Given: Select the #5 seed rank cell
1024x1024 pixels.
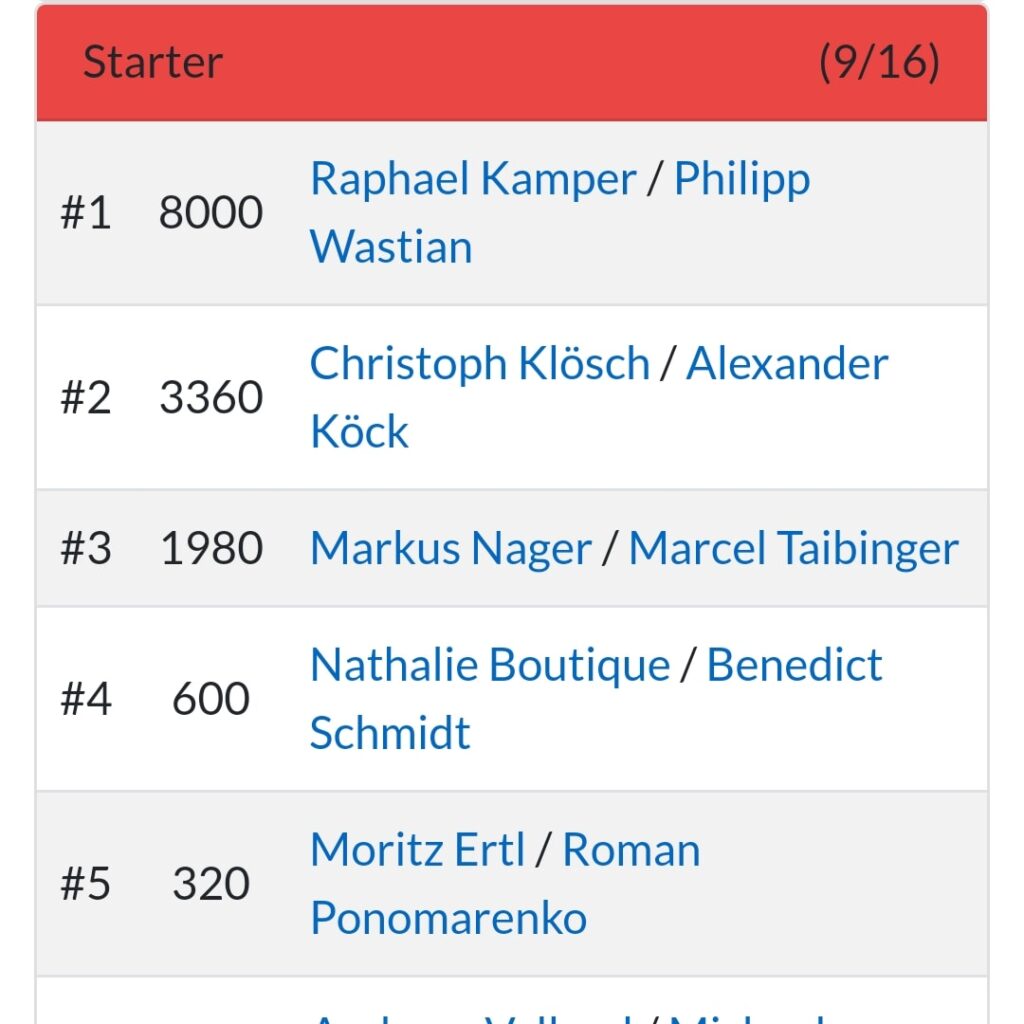Looking at the screenshot, I should (86, 884).
